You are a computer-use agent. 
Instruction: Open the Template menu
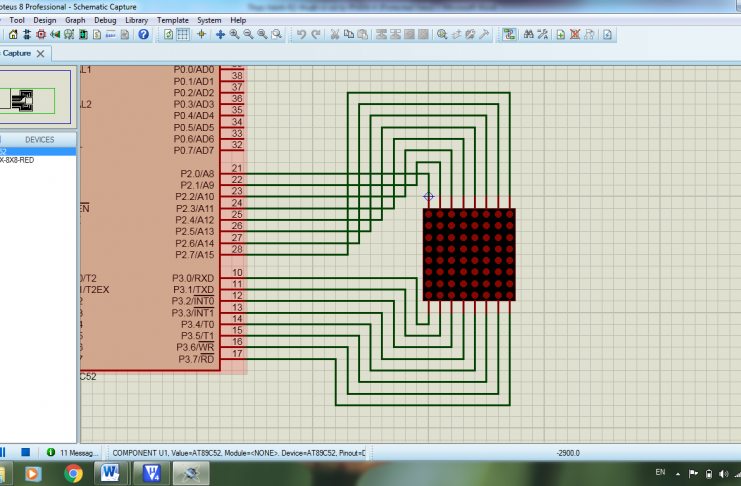tap(172, 20)
